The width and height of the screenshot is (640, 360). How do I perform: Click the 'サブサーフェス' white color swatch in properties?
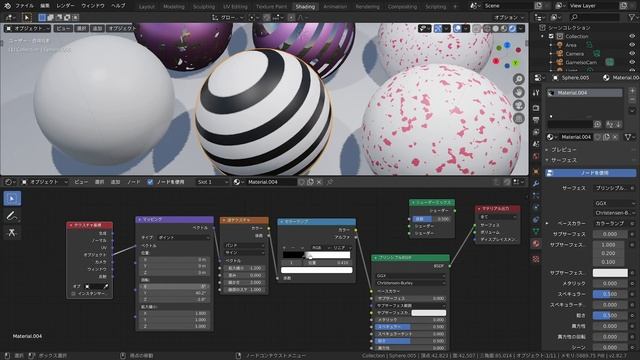[610, 273]
